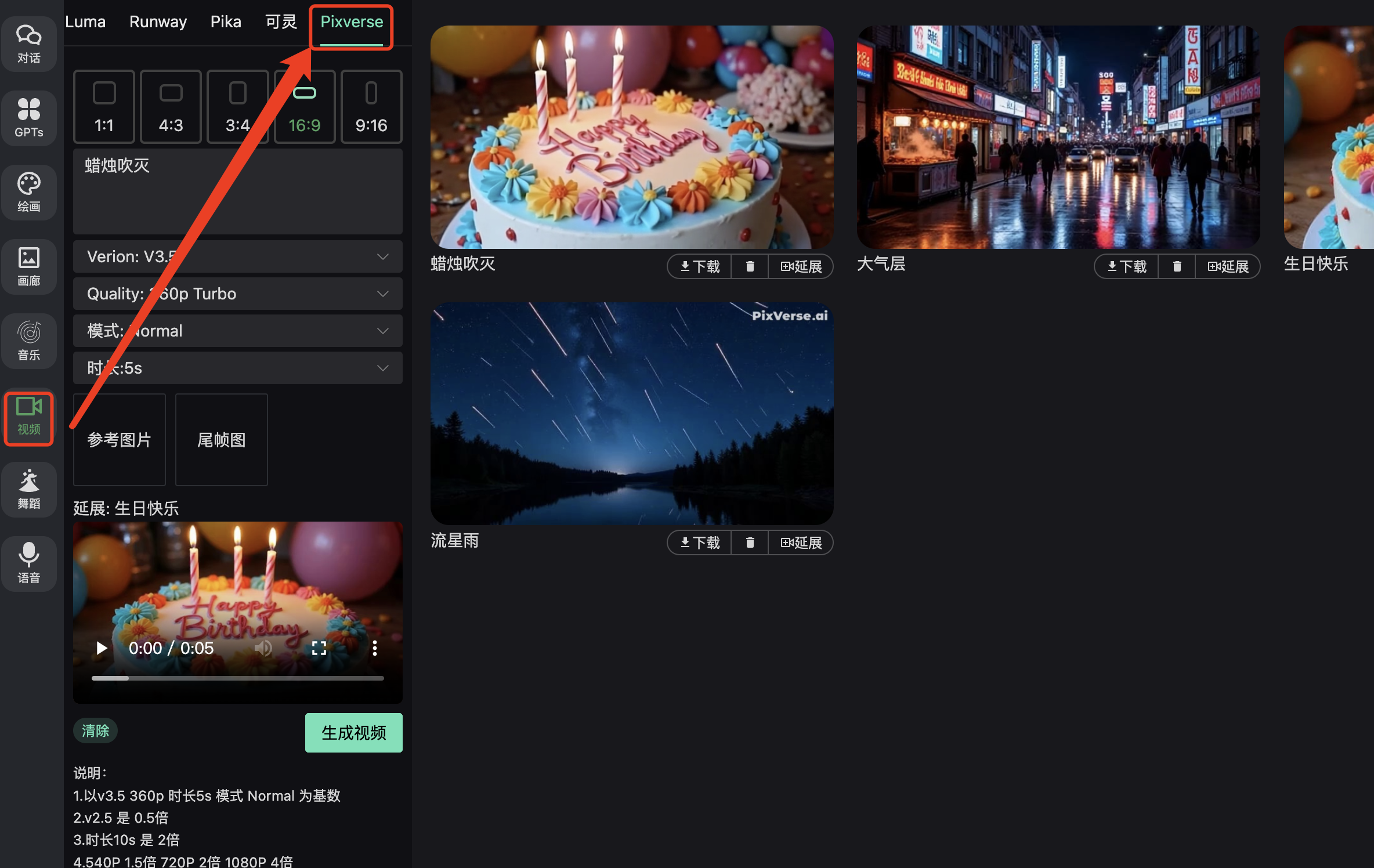Select the GPTs sidebar icon
This screenshot has width=1374, height=868.
coord(29,118)
